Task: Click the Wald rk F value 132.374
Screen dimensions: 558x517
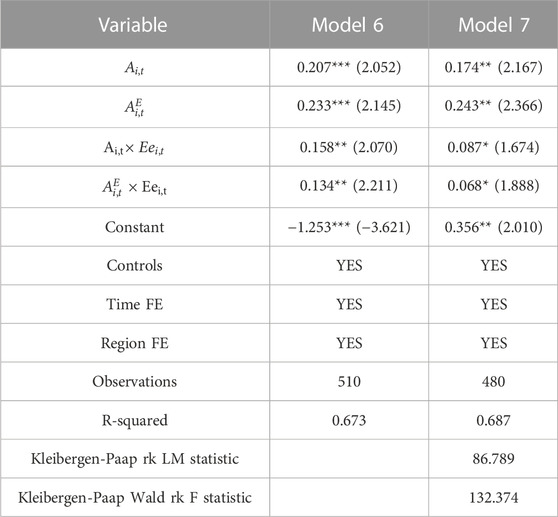Action: (x=494, y=497)
